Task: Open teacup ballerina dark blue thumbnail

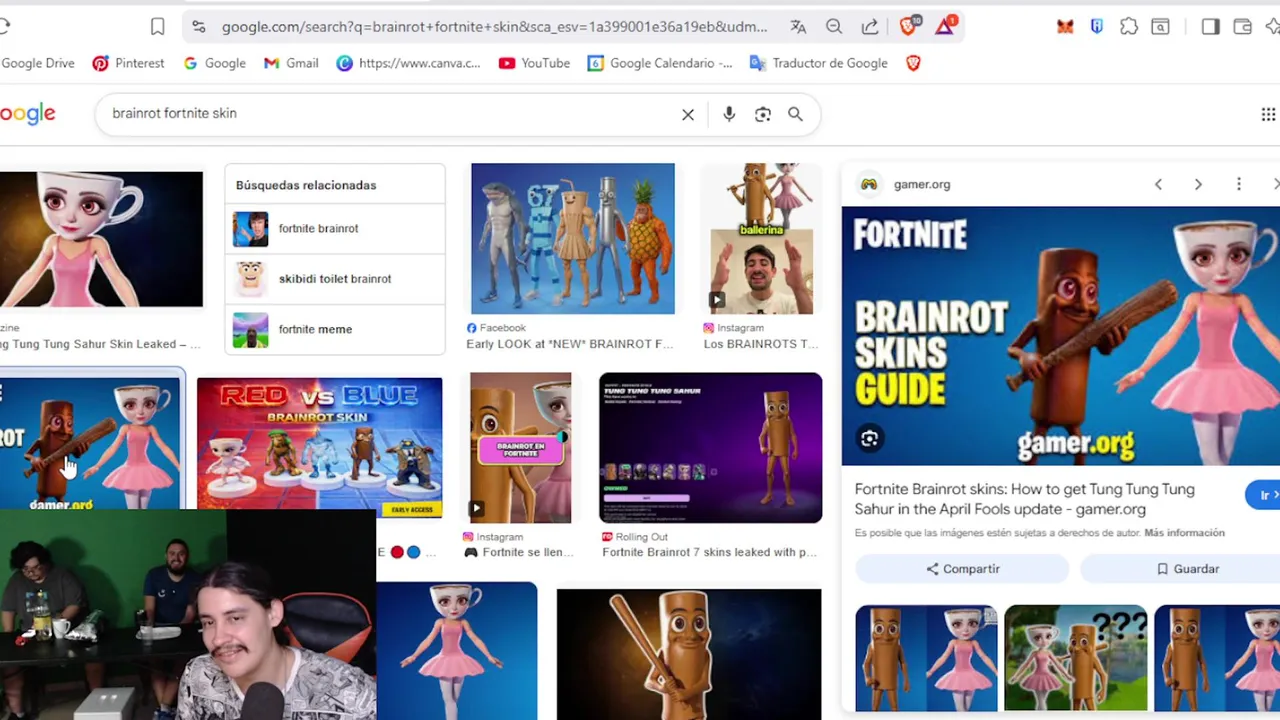Action: tap(101, 239)
